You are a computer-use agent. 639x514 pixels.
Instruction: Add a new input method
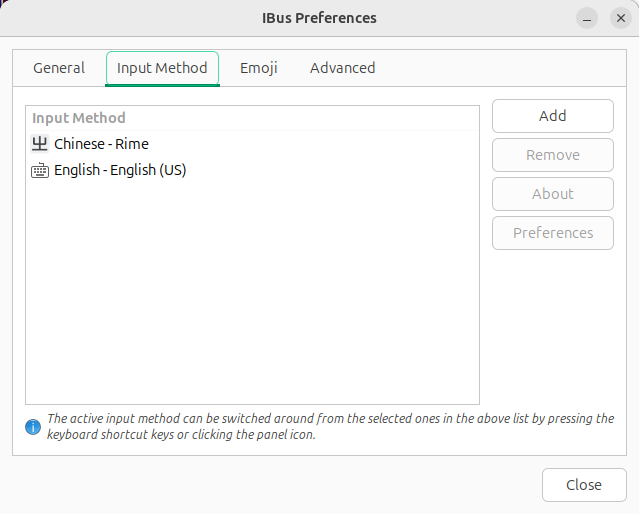(553, 116)
